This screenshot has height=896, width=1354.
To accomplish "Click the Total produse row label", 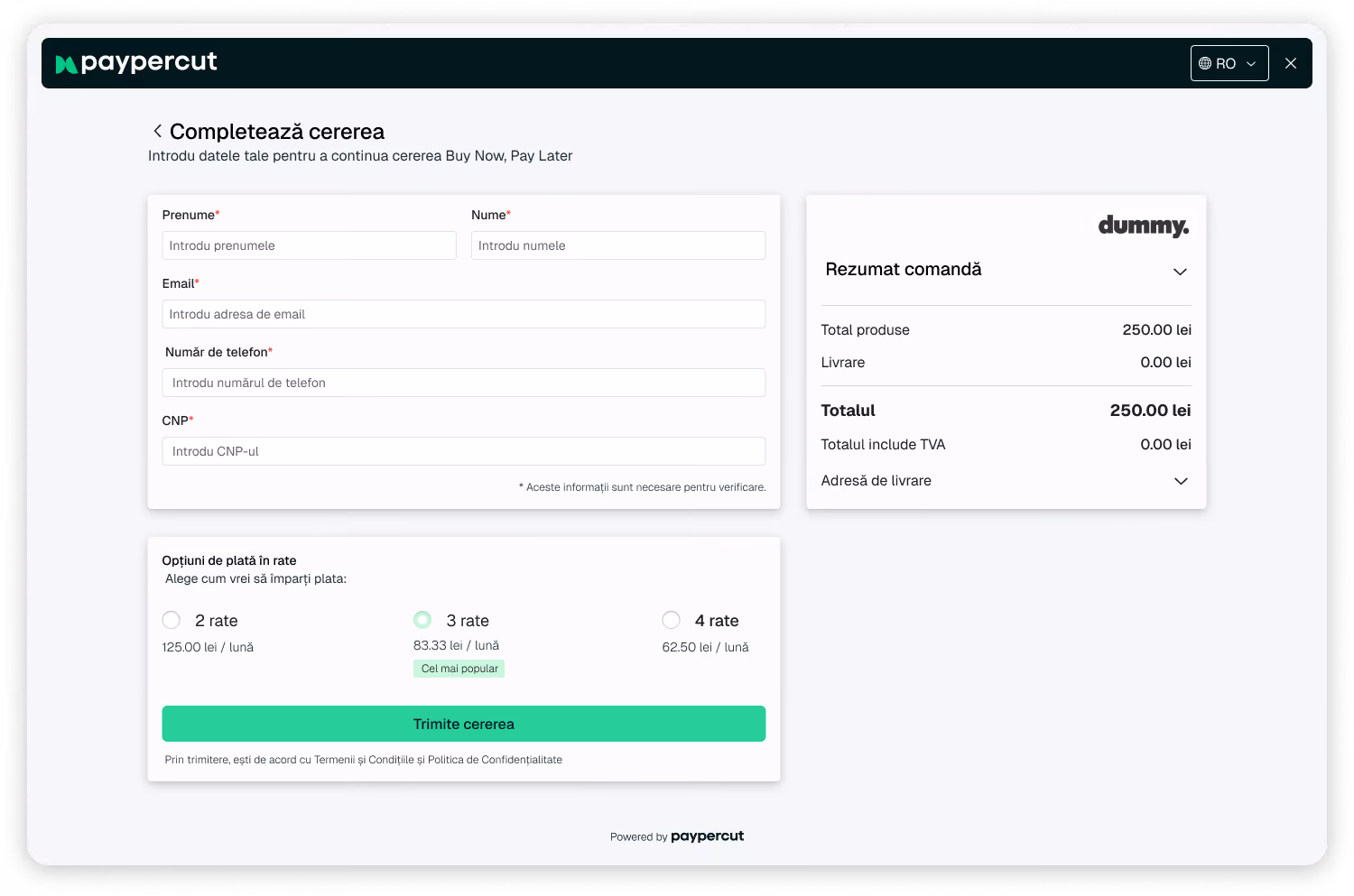I will coord(866,330).
